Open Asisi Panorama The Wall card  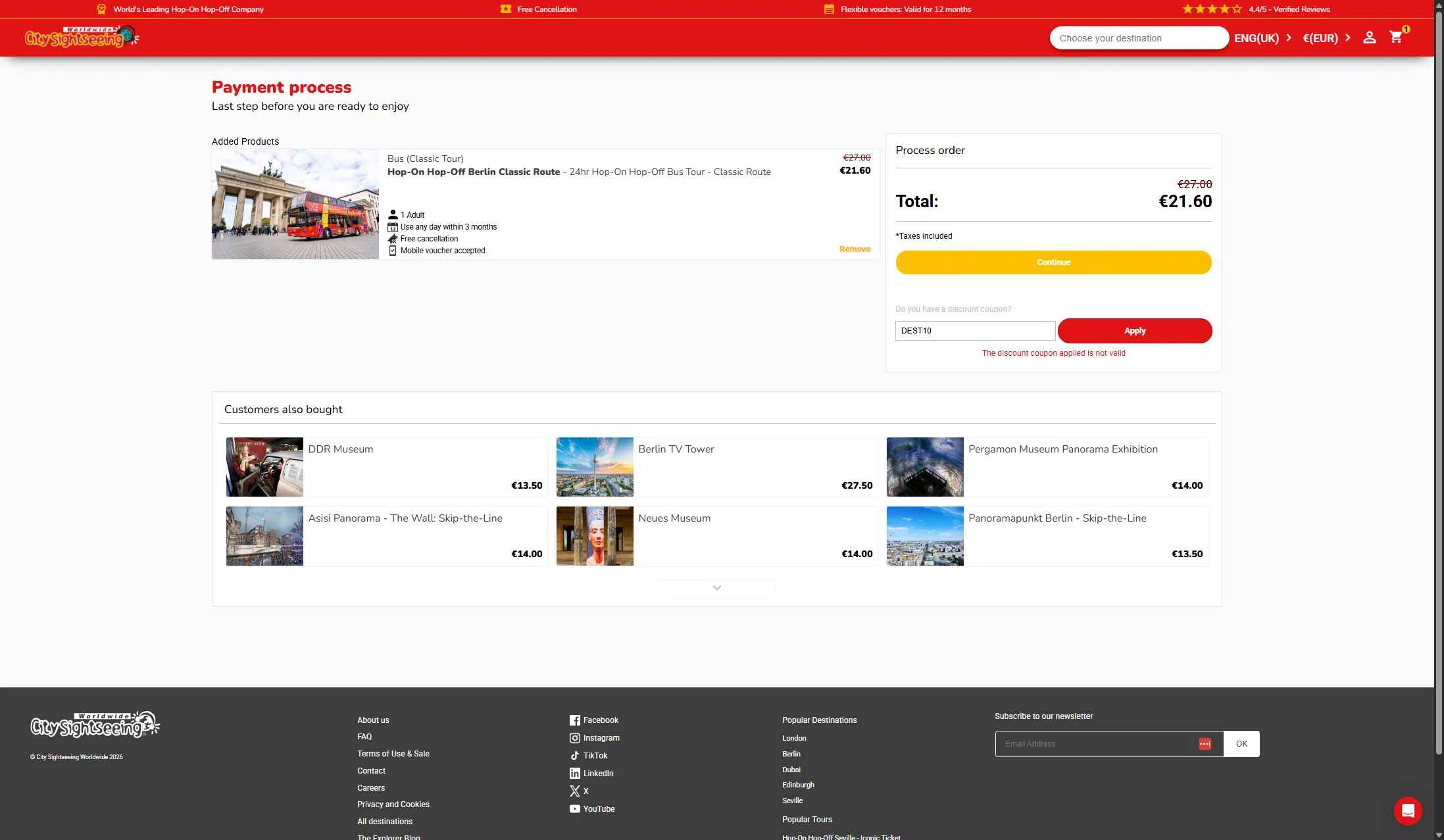[387, 536]
